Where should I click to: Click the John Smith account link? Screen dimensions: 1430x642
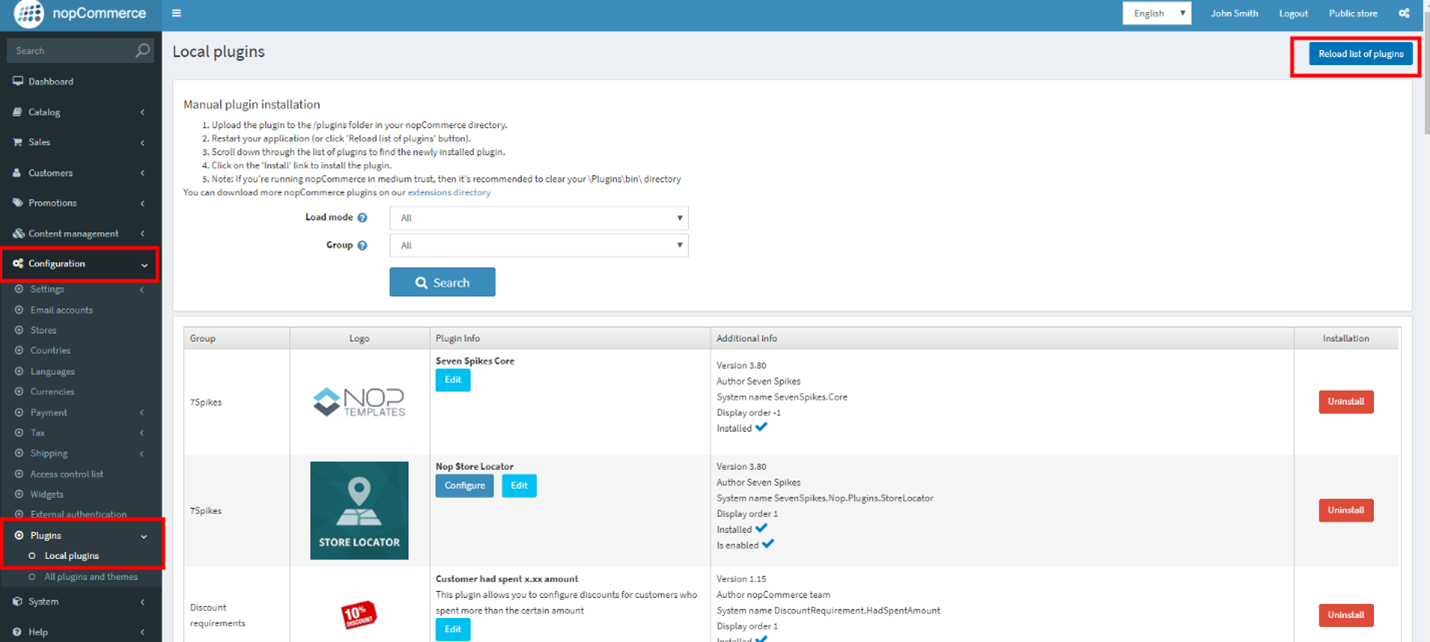[1234, 14]
